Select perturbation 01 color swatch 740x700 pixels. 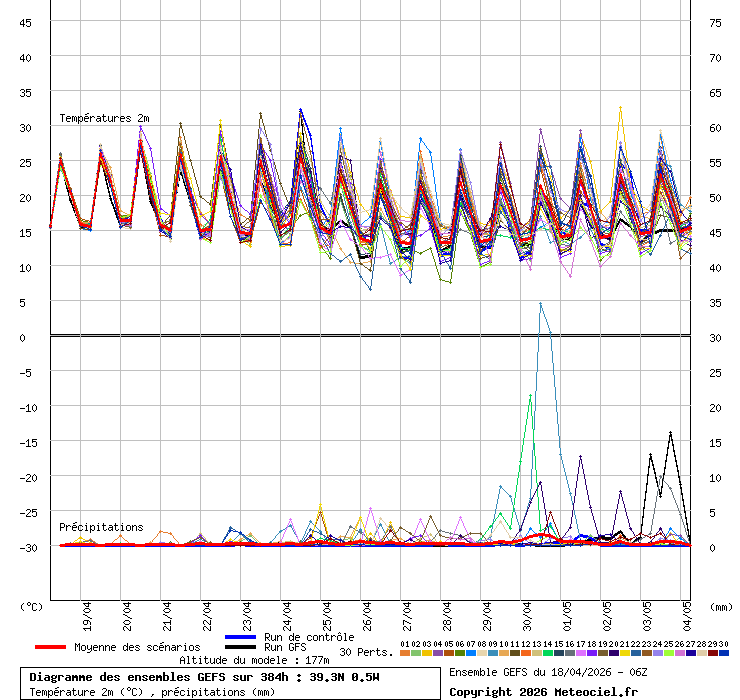point(404,653)
